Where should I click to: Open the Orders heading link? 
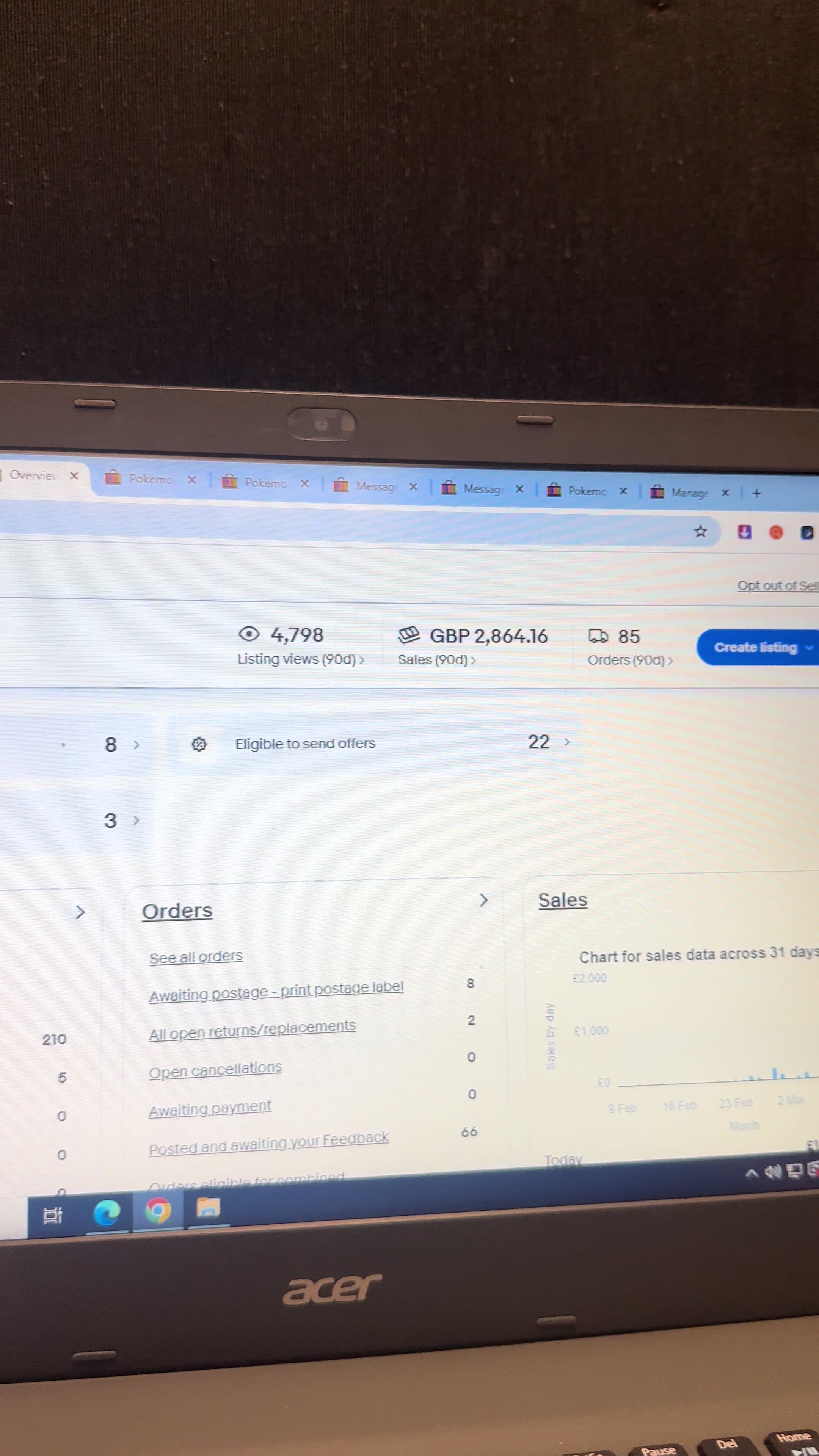click(x=177, y=910)
